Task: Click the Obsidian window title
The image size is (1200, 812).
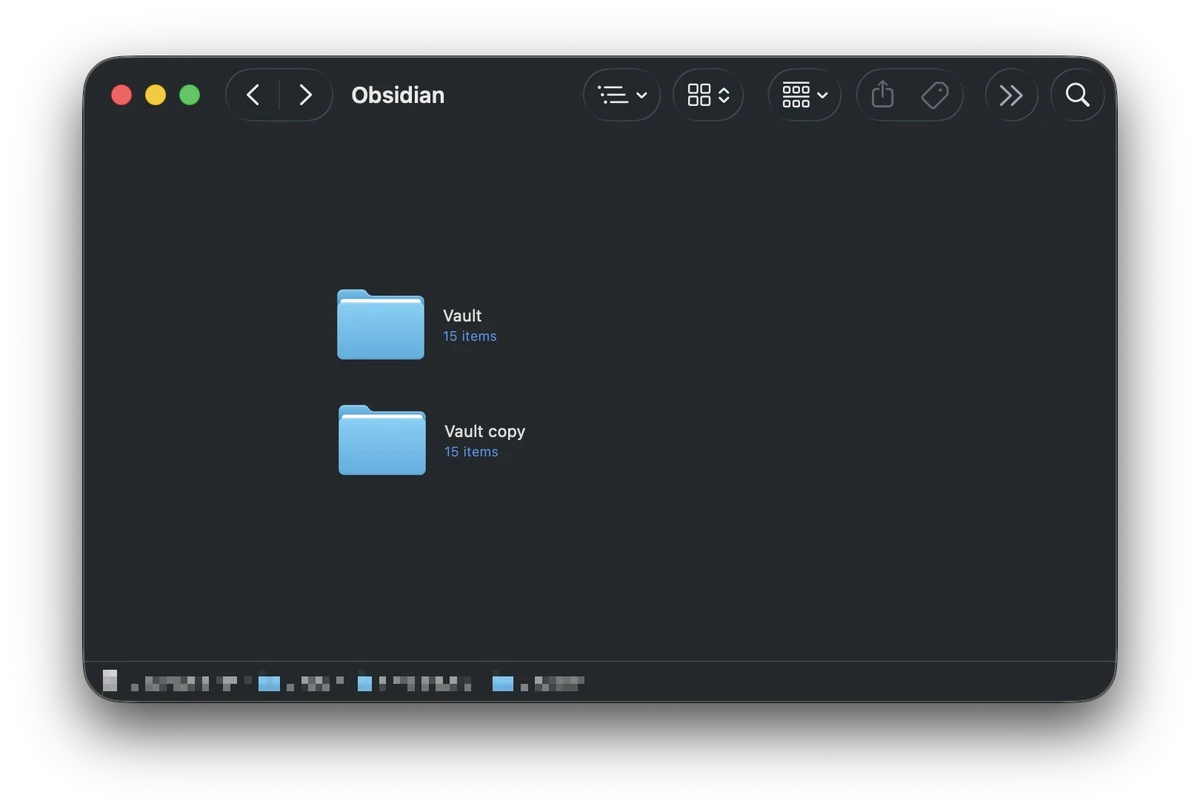Action: point(398,95)
